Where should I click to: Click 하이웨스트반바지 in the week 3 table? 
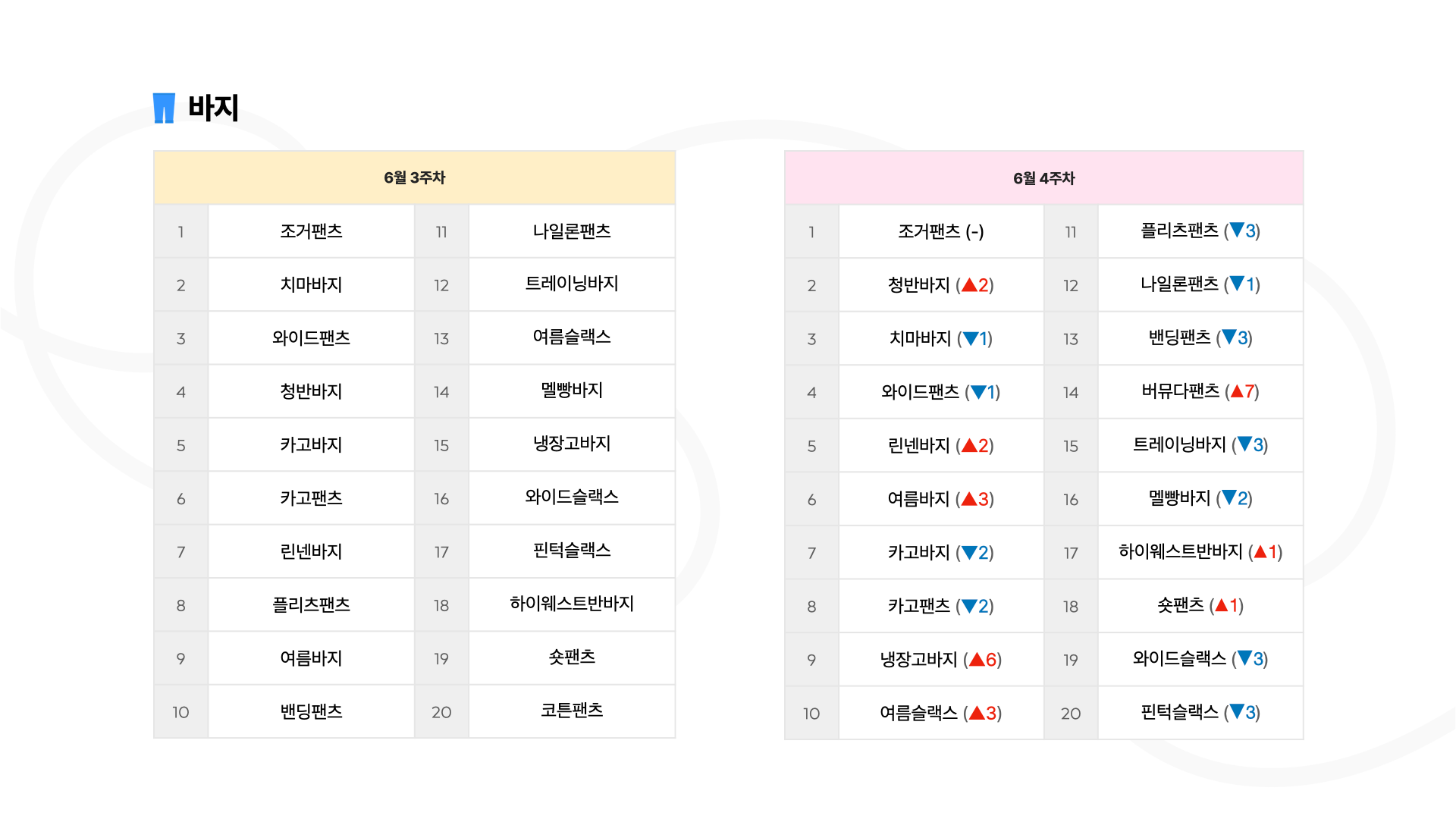[572, 604]
